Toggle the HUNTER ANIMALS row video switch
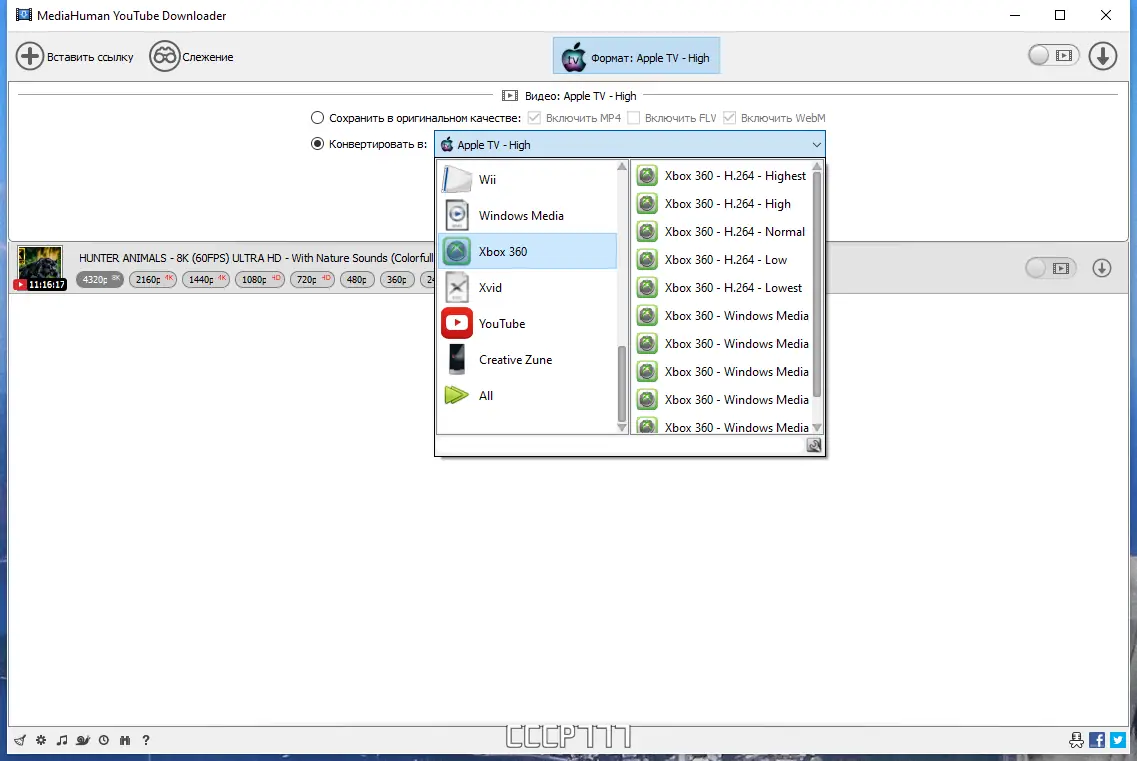1137x761 pixels. 1051,268
